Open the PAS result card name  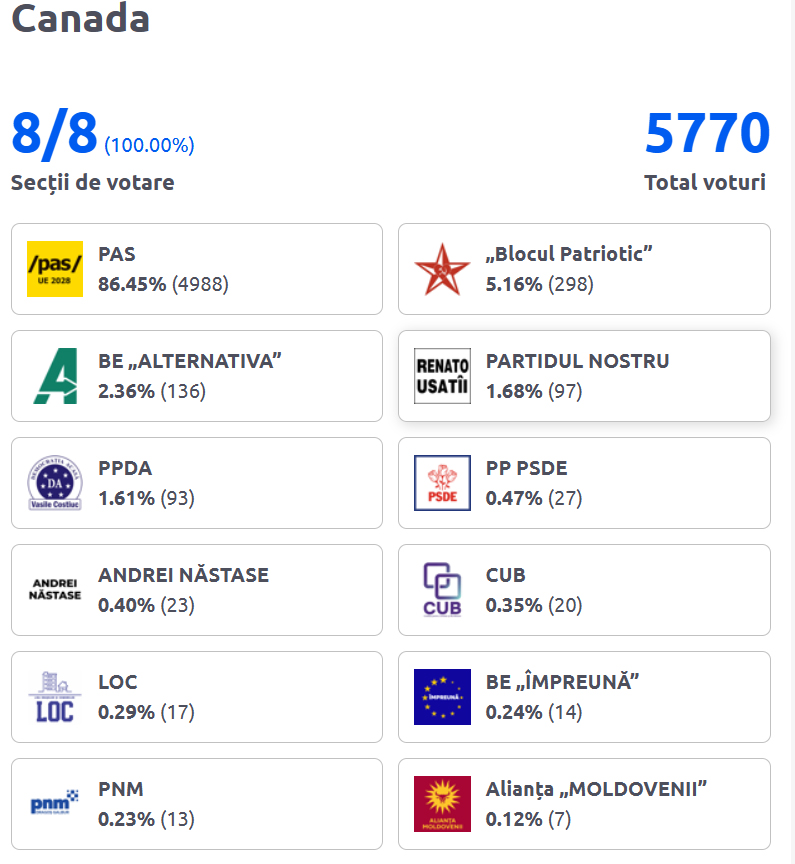point(117,254)
